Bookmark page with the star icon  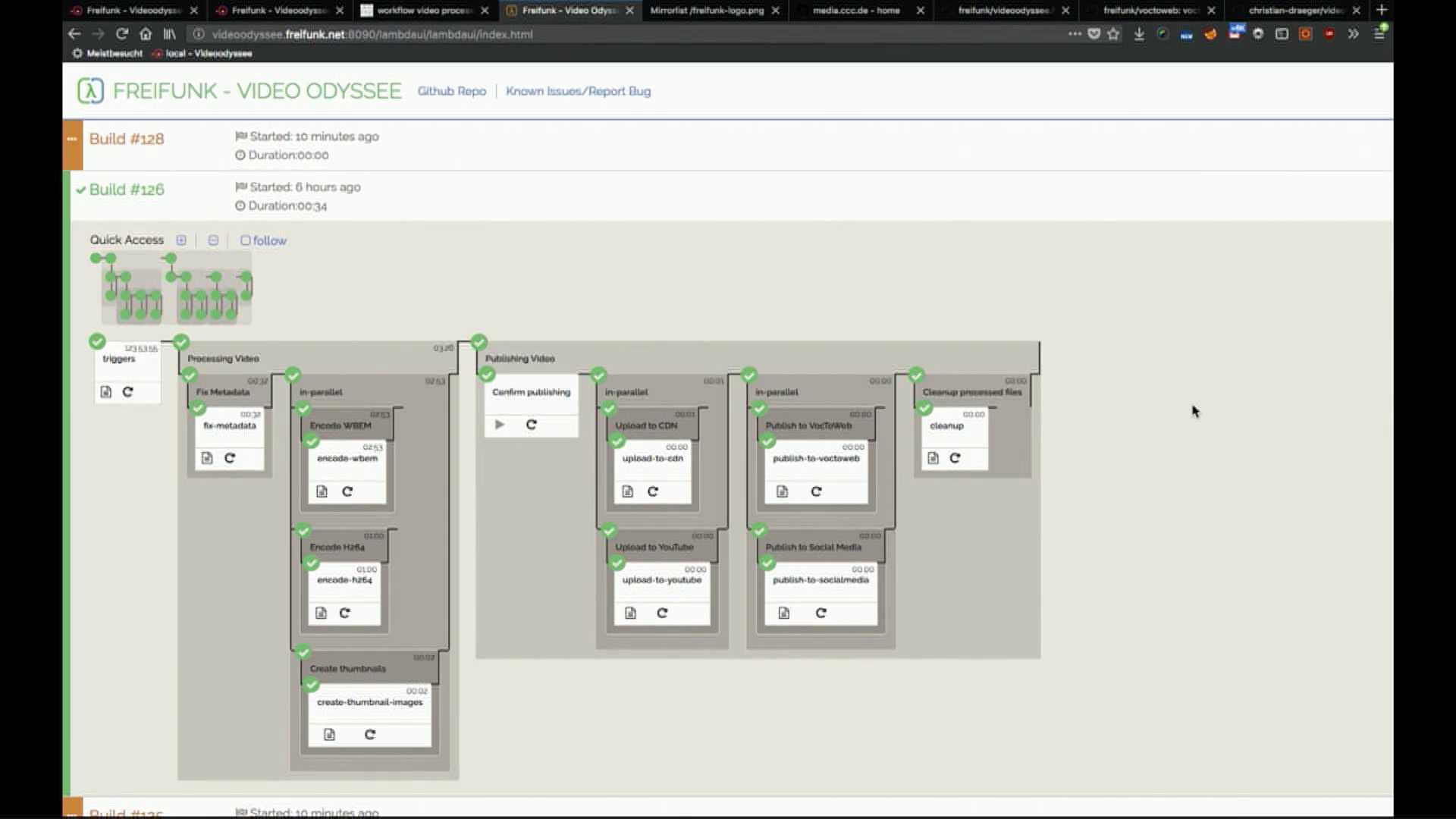pos(1113,34)
